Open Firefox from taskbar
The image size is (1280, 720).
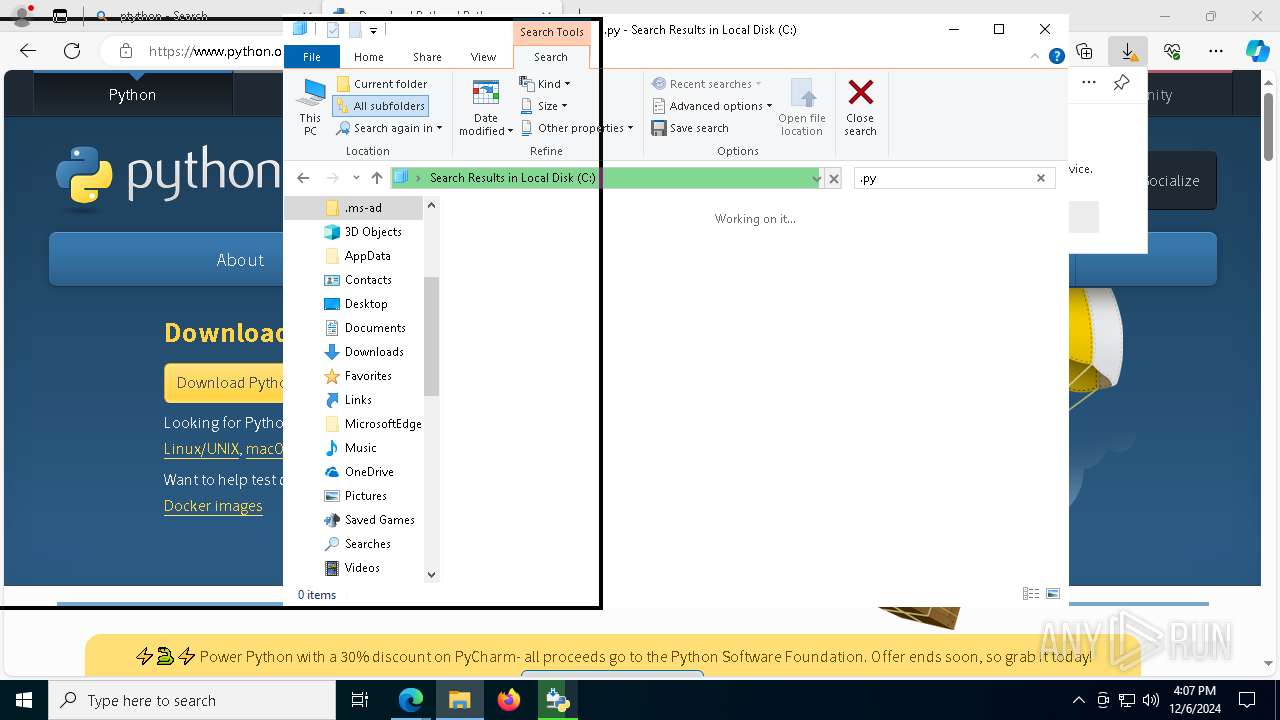pyautogui.click(x=509, y=700)
